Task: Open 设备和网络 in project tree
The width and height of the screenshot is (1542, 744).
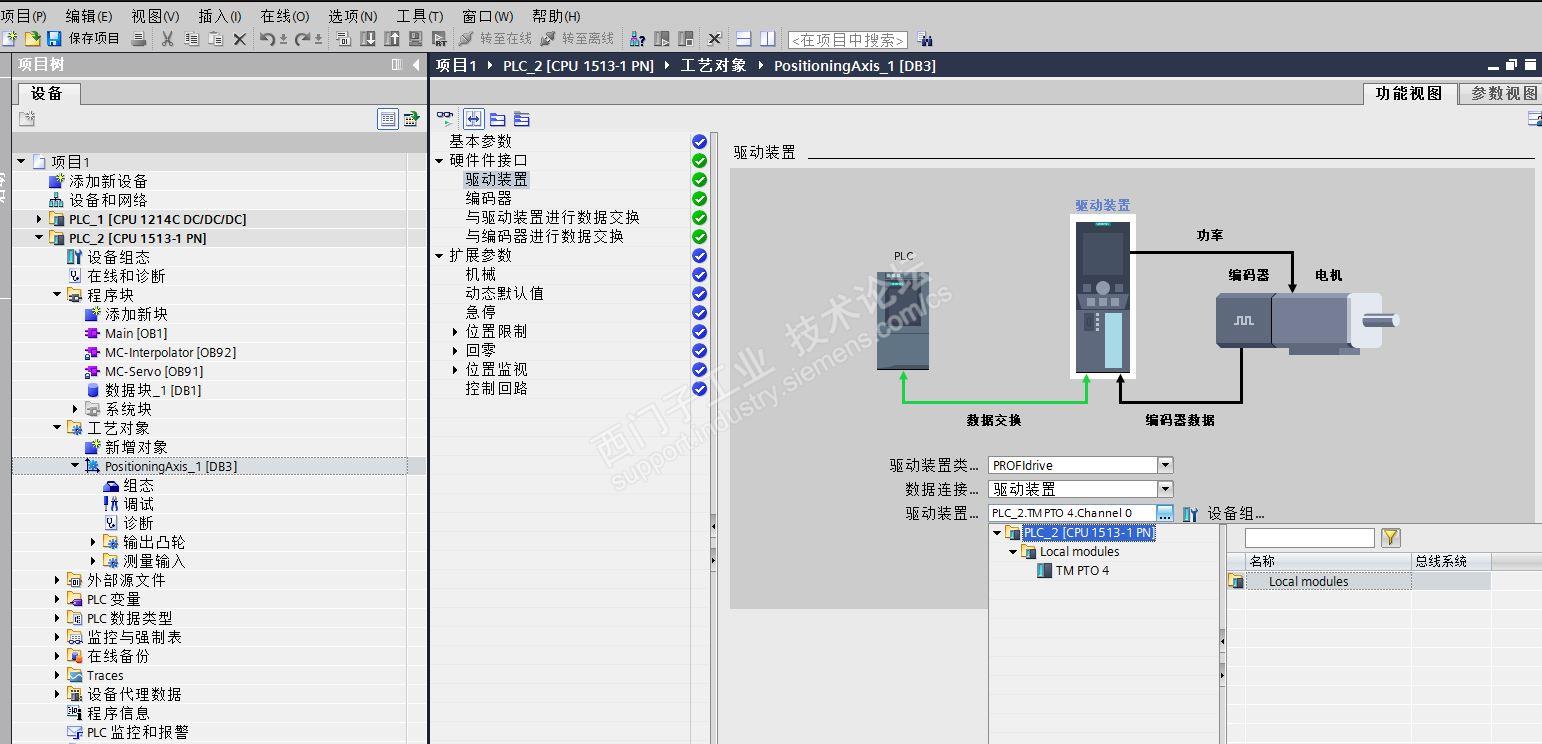Action: pyautogui.click(x=108, y=200)
